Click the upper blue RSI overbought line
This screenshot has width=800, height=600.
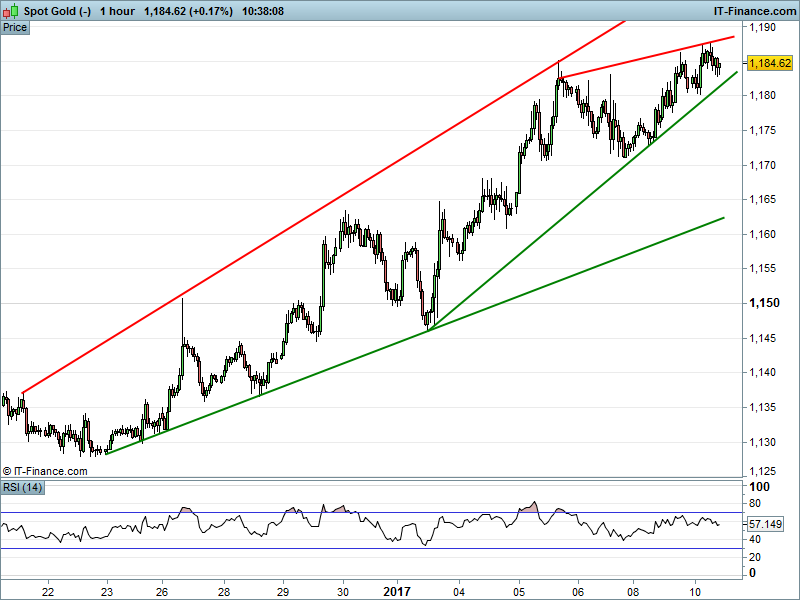(x=371, y=512)
